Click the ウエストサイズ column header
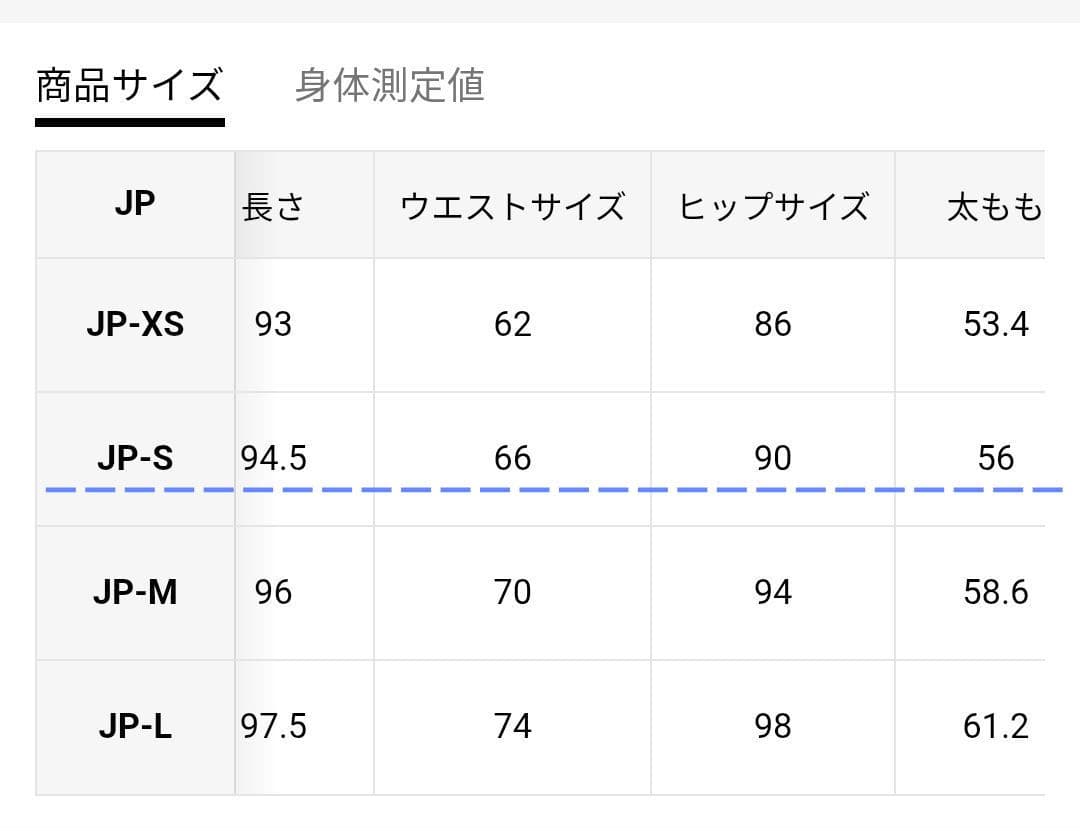Image resolution: width=1080 pixels, height=831 pixels. tap(512, 207)
